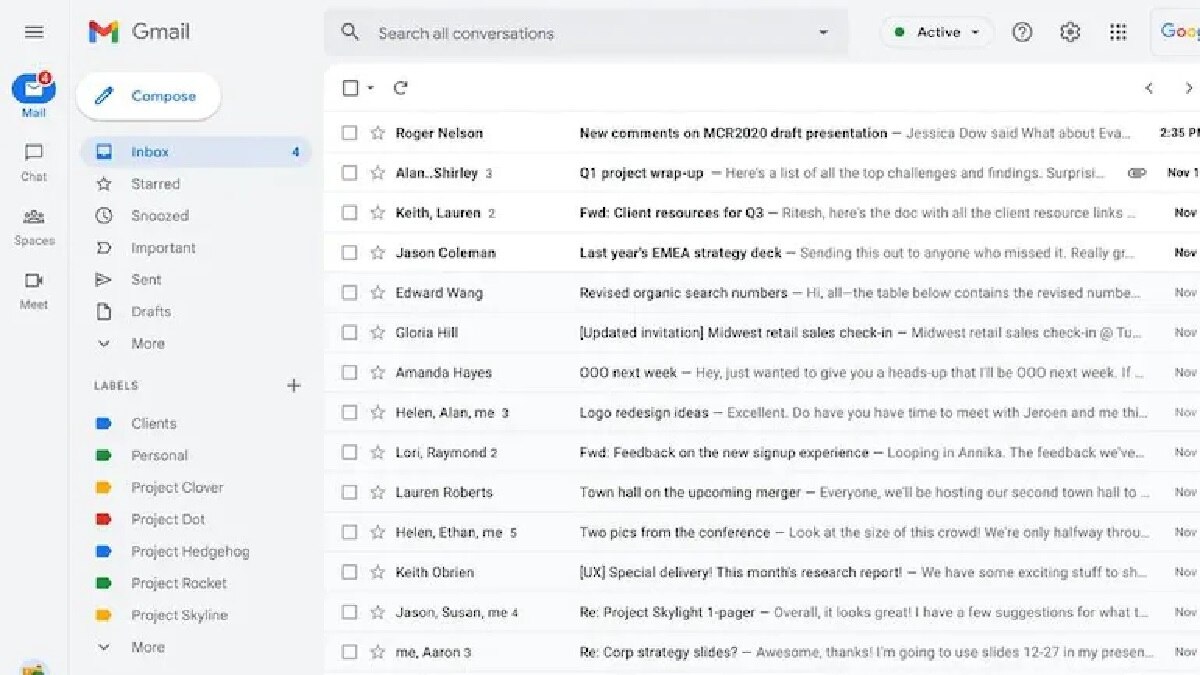Expand More under the labels list
This screenshot has height=675, width=1200.
coord(148,647)
